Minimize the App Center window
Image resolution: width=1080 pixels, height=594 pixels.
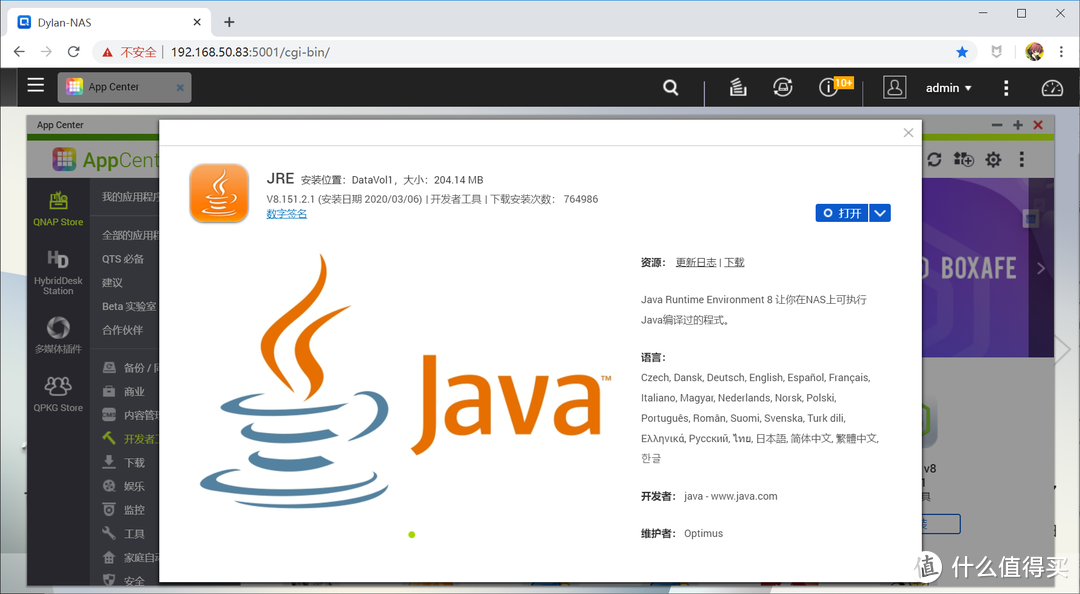[x=997, y=125]
